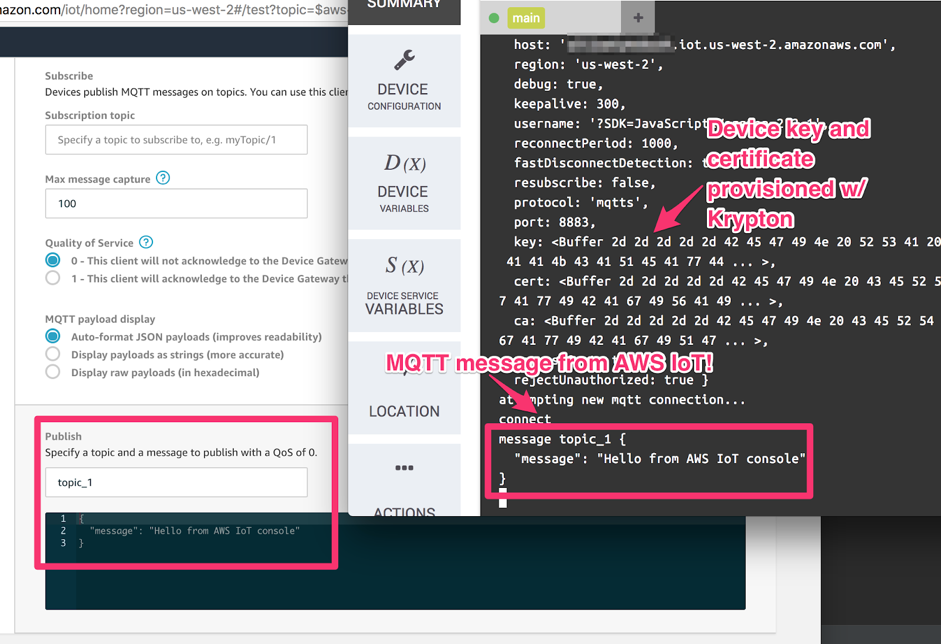Open Device Configuration with the wrench icon
Screen dimensions: 941x644
pyautogui.click(x=404, y=61)
